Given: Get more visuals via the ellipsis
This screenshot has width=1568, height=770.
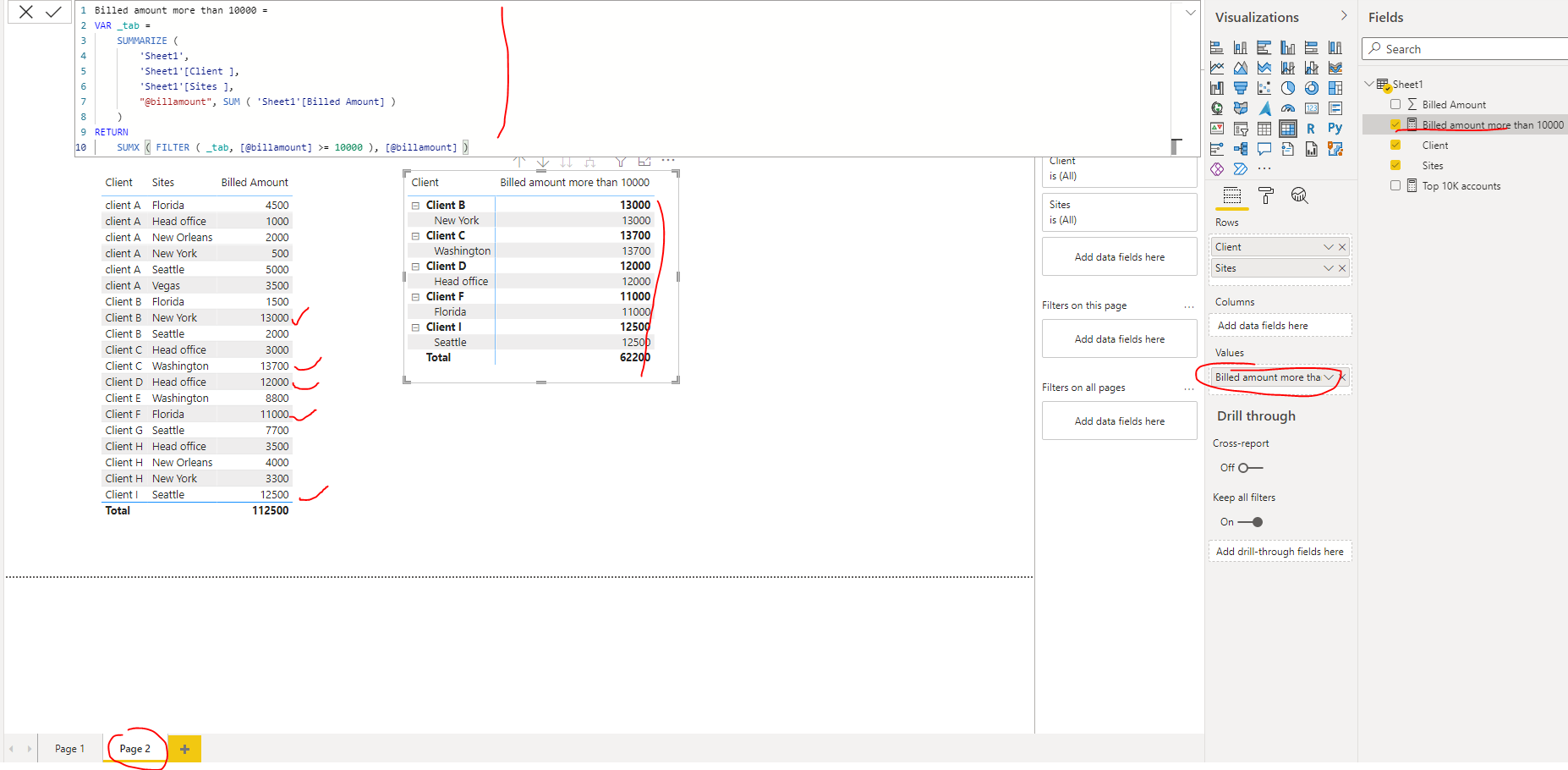Looking at the screenshot, I should coord(1264,169).
